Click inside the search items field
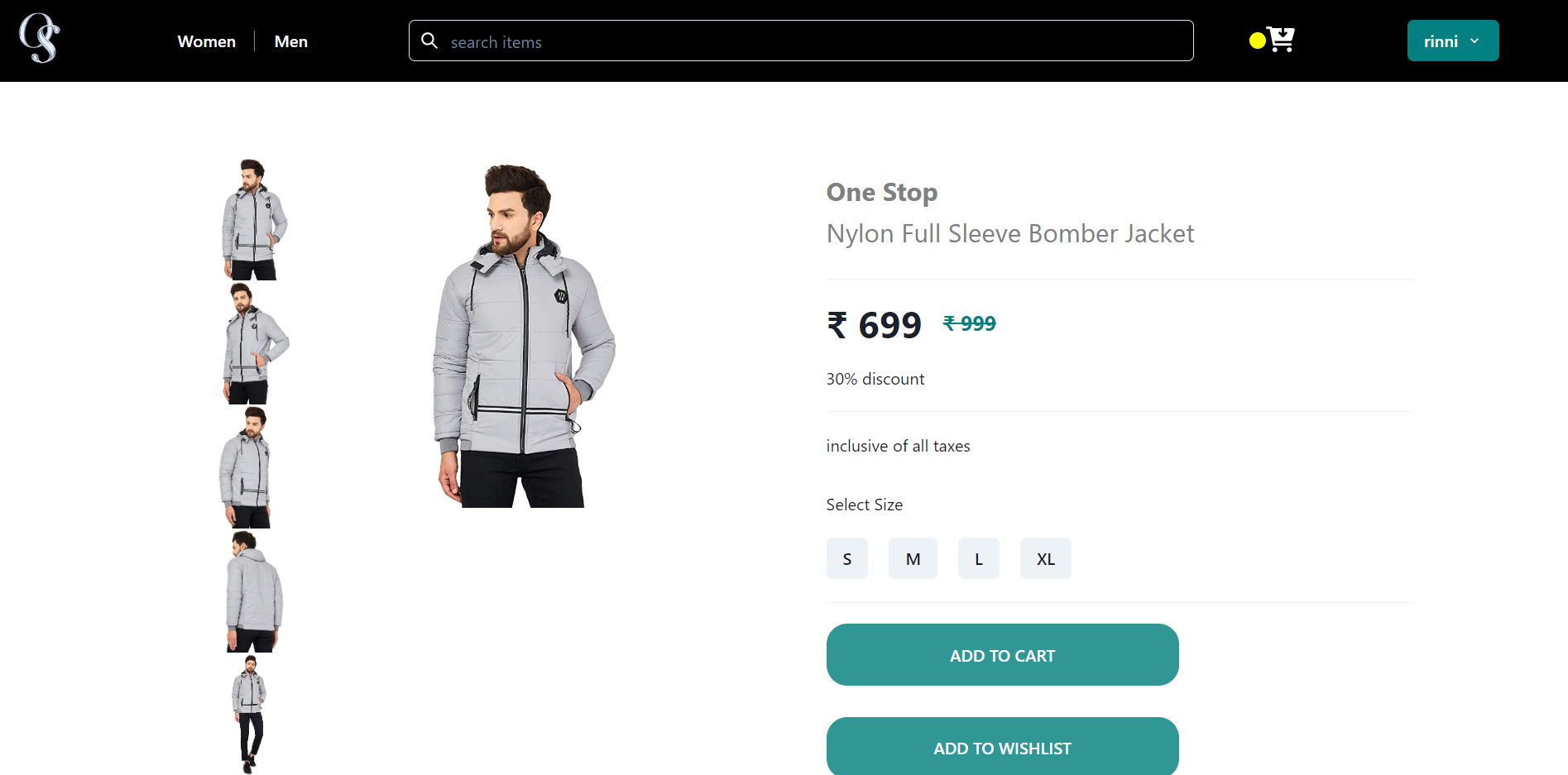Image resolution: width=1568 pixels, height=775 pixels. (x=662, y=41)
